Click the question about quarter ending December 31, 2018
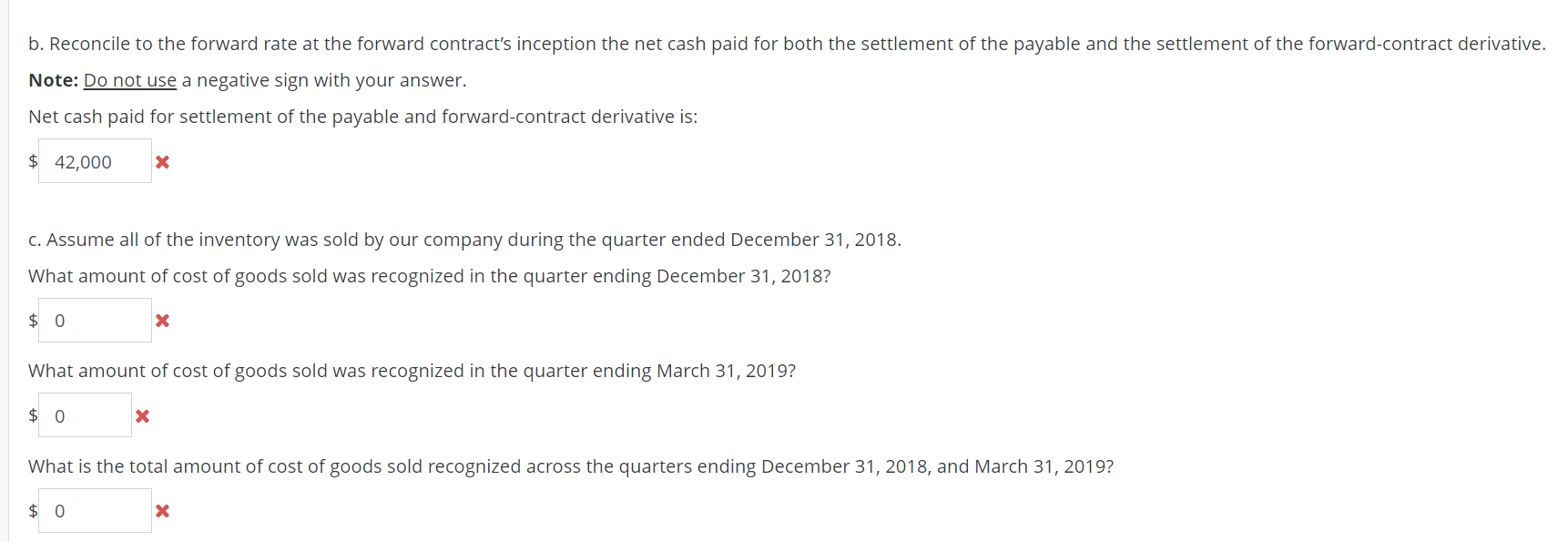The height and width of the screenshot is (542, 1568). pos(430,276)
